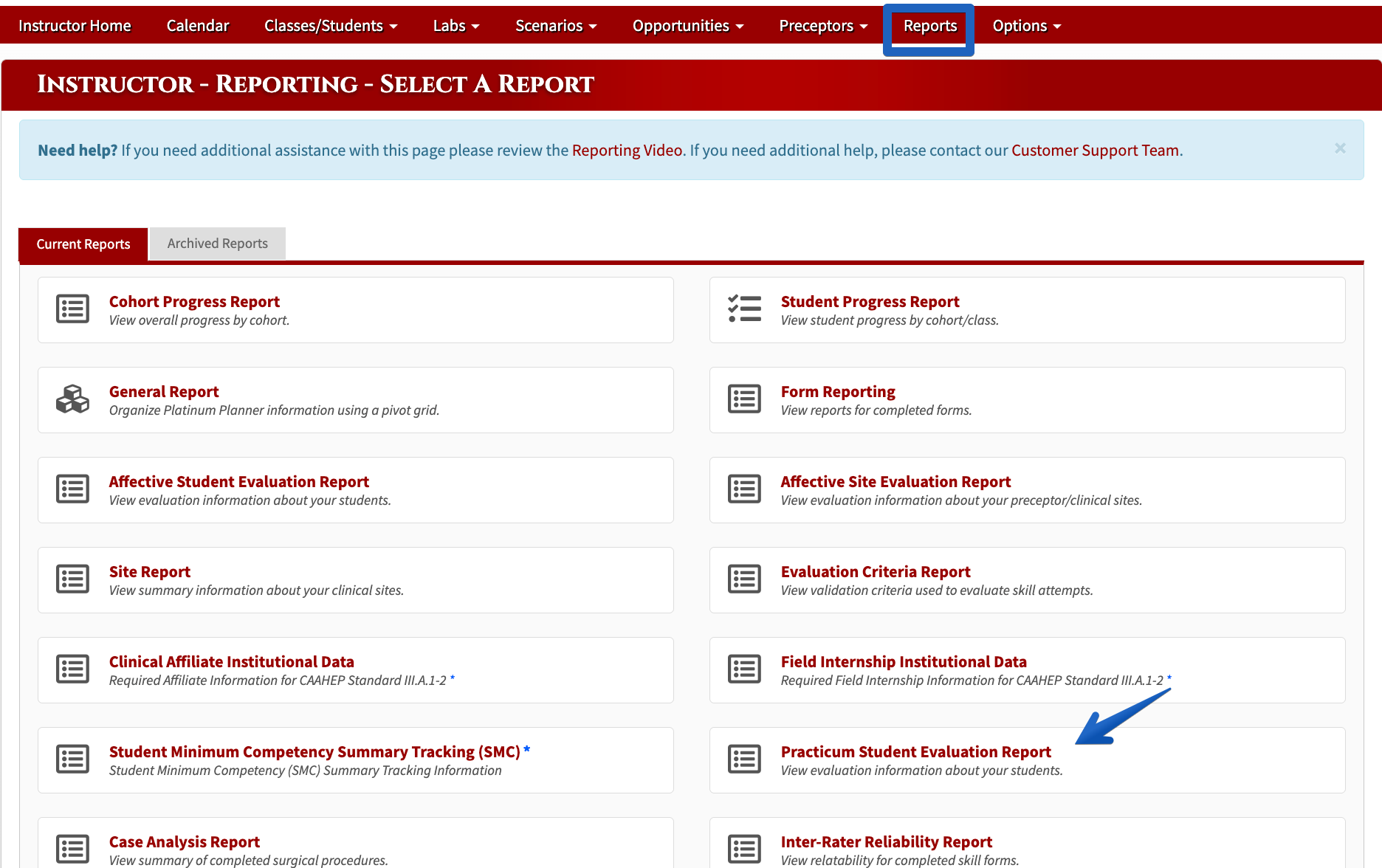This screenshot has width=1382, height=868.
Task: Open Affective Site Evaluation Report link
Action: pos(895,481)
